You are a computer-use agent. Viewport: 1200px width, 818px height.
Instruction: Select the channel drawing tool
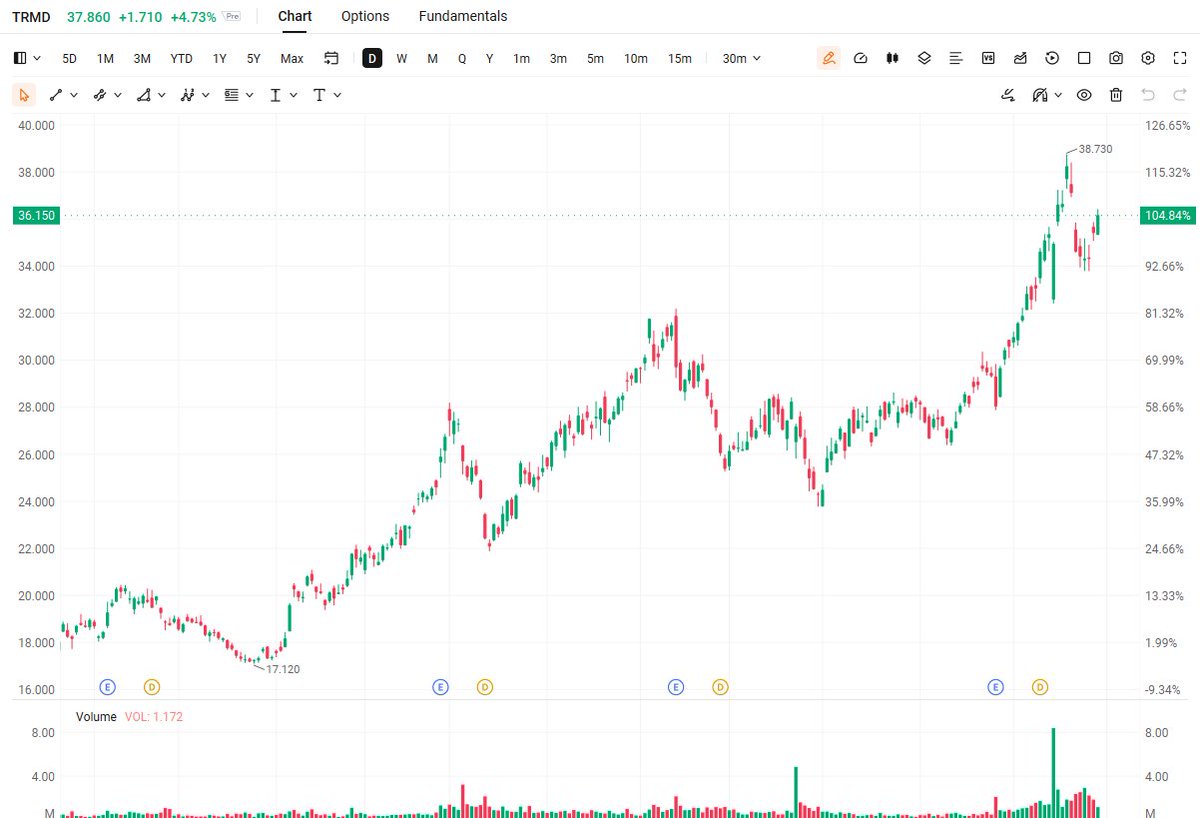click(100, 95)
